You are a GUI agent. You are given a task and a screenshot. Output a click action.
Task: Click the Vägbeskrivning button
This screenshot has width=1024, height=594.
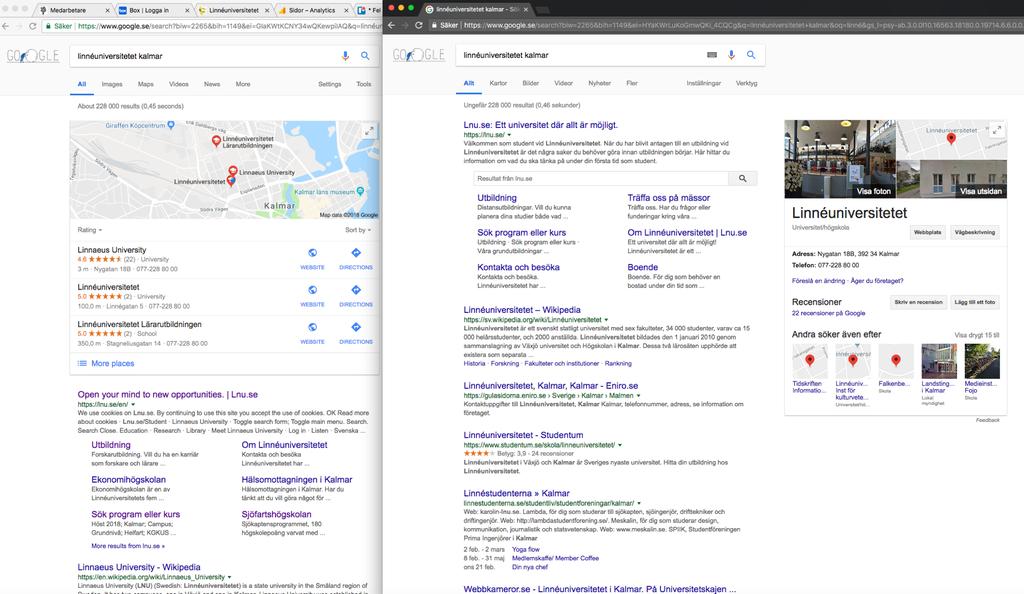coord(975,232)
